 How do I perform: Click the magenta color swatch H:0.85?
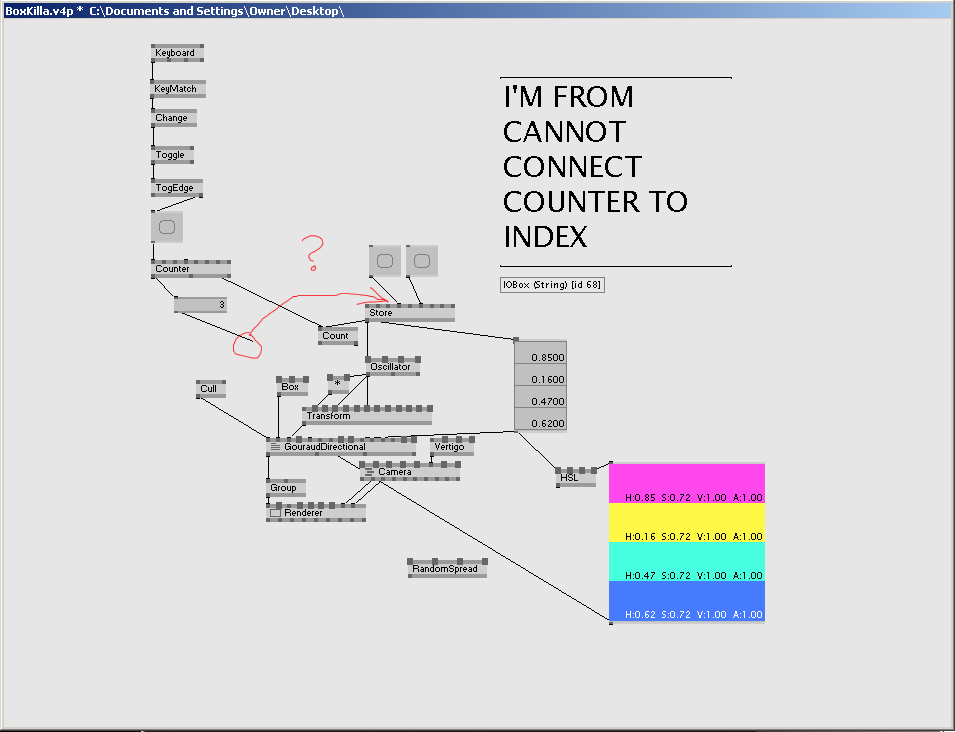[687, 484]
